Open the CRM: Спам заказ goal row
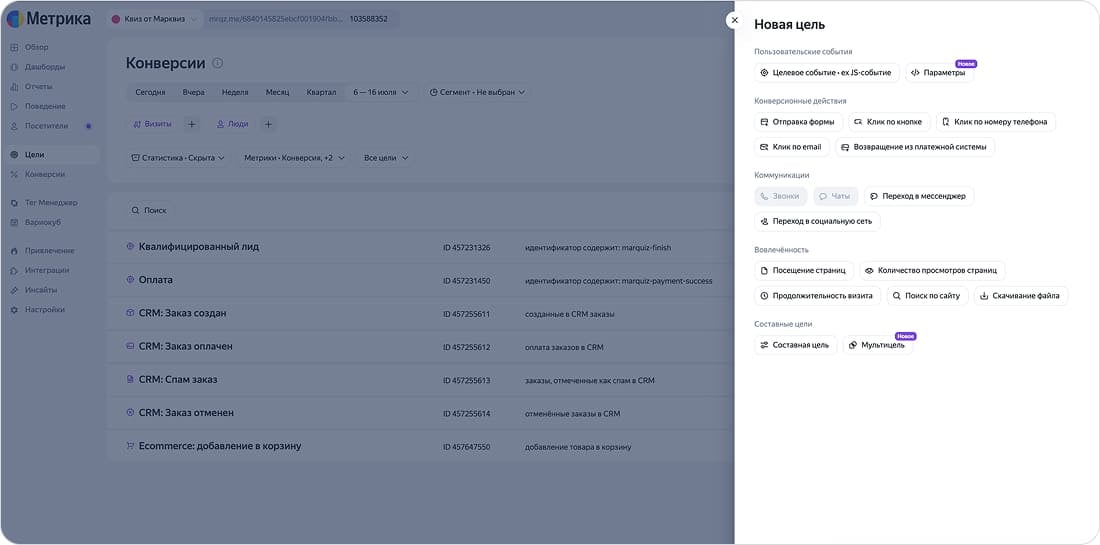This screenshot has height=545, width=1100. pyautogui.click(x=421, y=379)
